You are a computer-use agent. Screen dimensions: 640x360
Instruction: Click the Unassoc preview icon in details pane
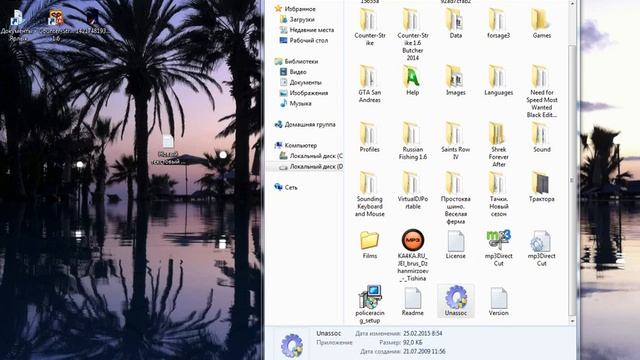coord(292,346)
